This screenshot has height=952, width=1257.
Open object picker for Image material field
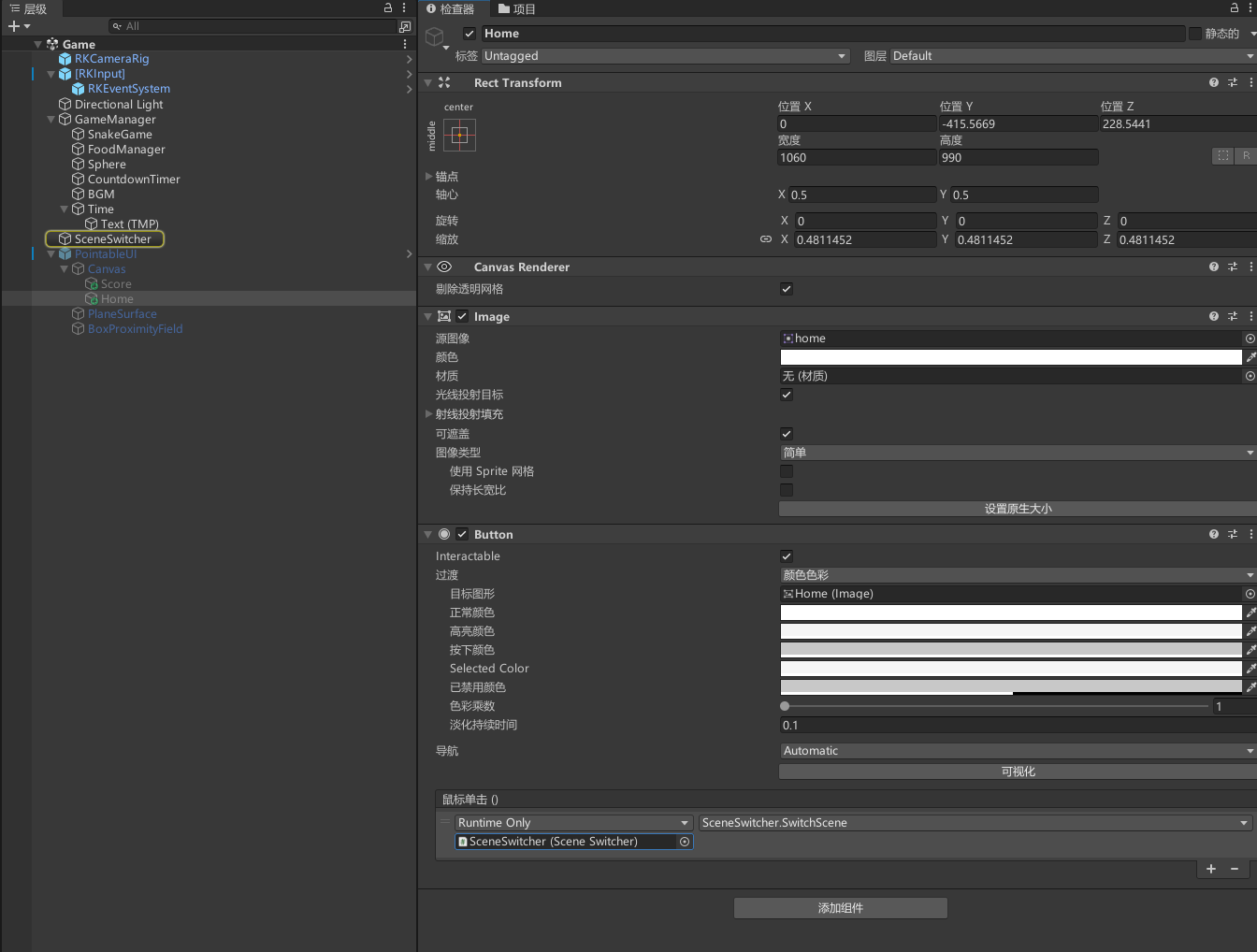point(1250,376)
